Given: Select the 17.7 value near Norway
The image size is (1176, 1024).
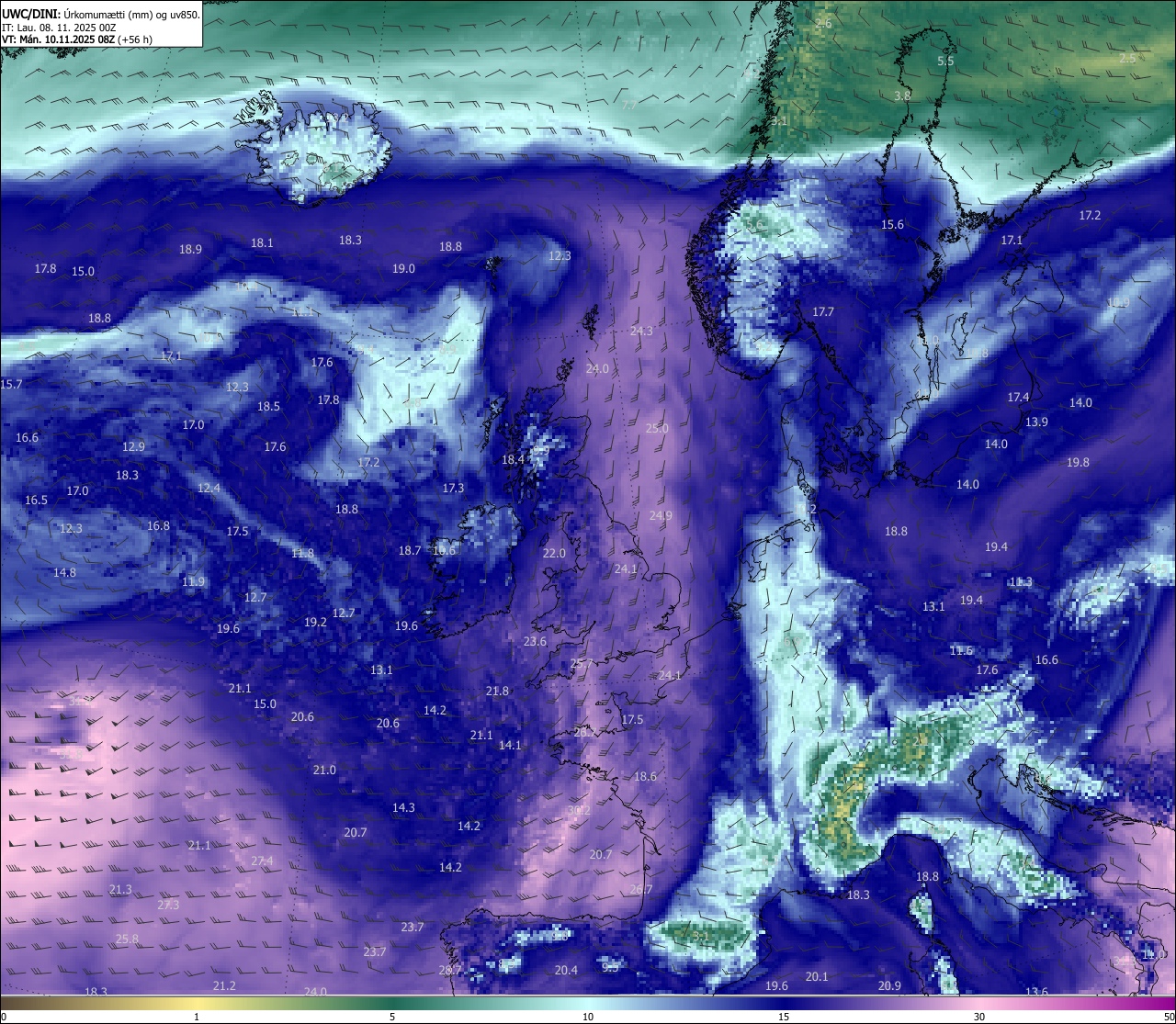Looking at the screenshot, I should point(823,311).
